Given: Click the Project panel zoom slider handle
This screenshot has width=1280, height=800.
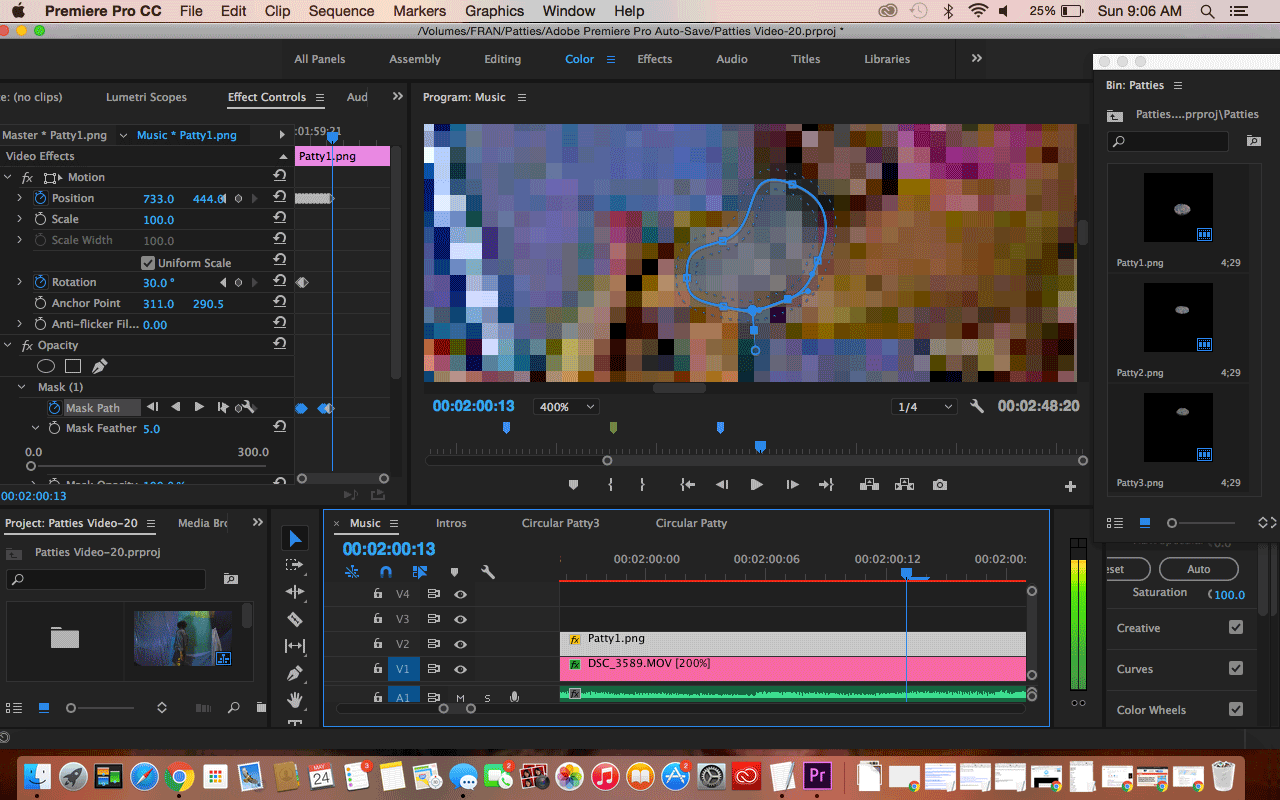Looking at the screenshot, I should pyautogui.click(x=71, y=708).
